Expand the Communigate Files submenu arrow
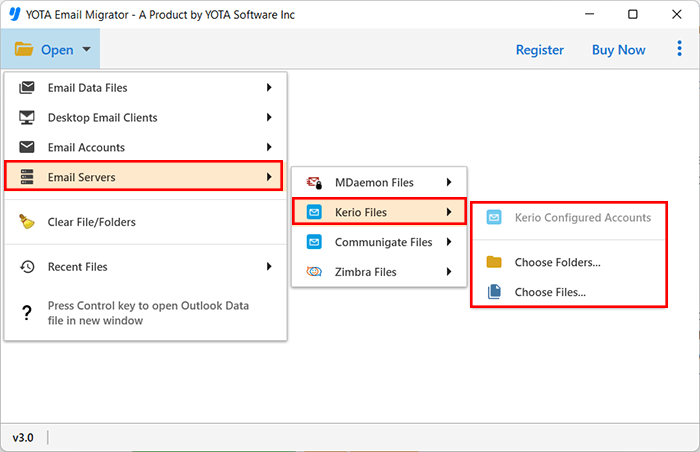 449,242
